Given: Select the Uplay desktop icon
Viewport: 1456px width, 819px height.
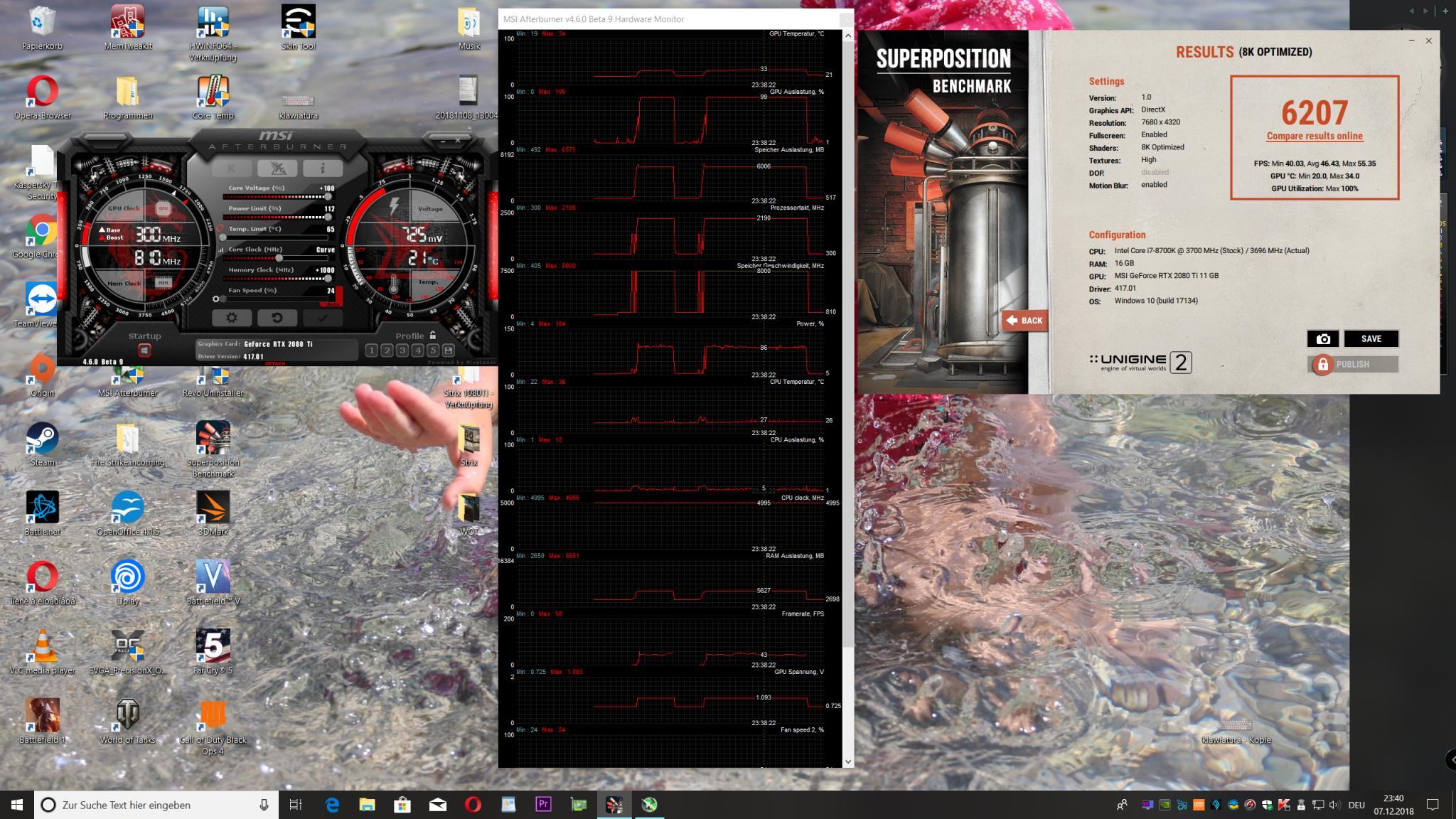Looking at the screenshot, I should [128, 583].
